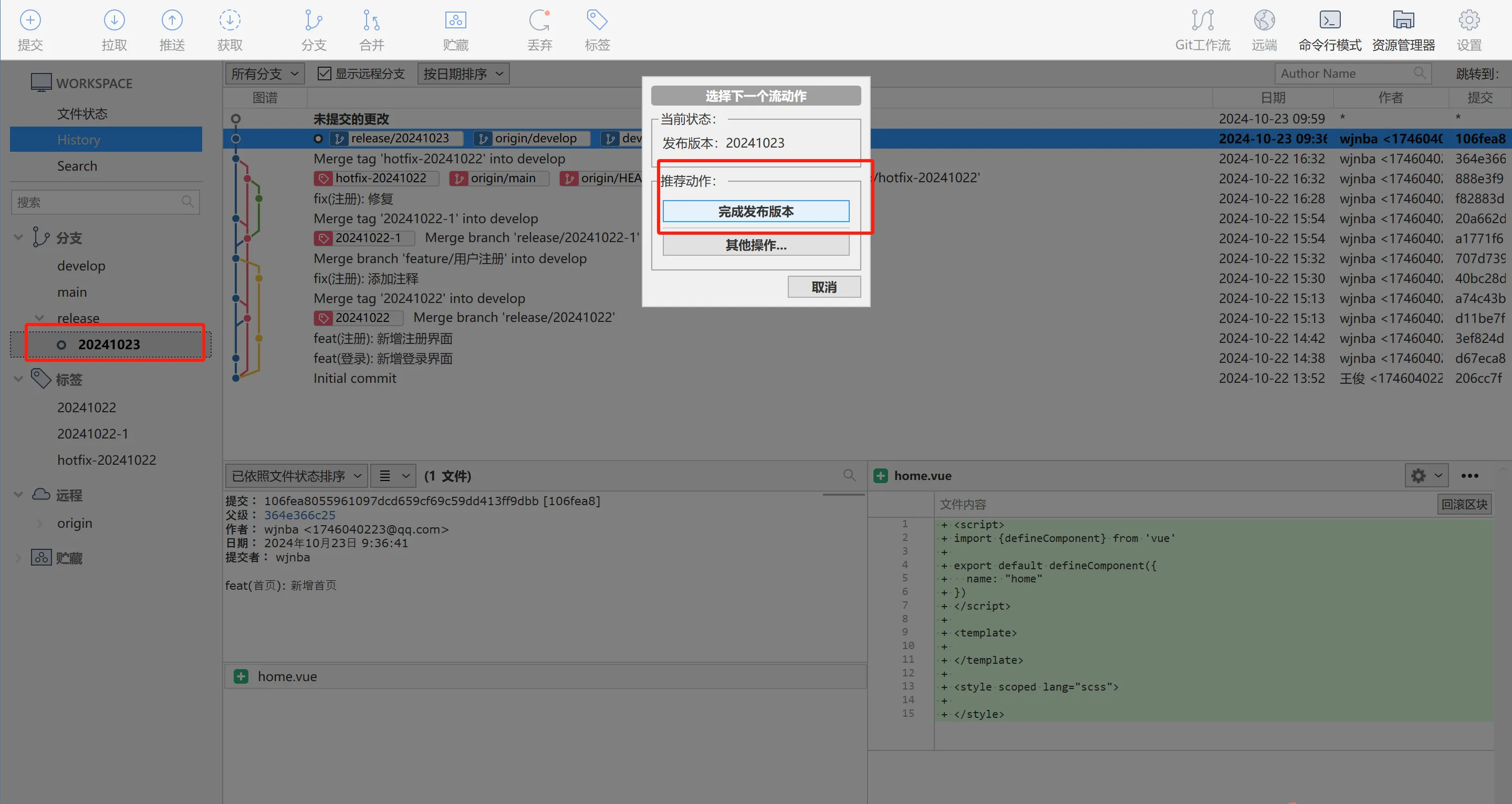Click the 取消 button in dialog
Screen dimensions: 1512x804
click(x=823, y=287)
